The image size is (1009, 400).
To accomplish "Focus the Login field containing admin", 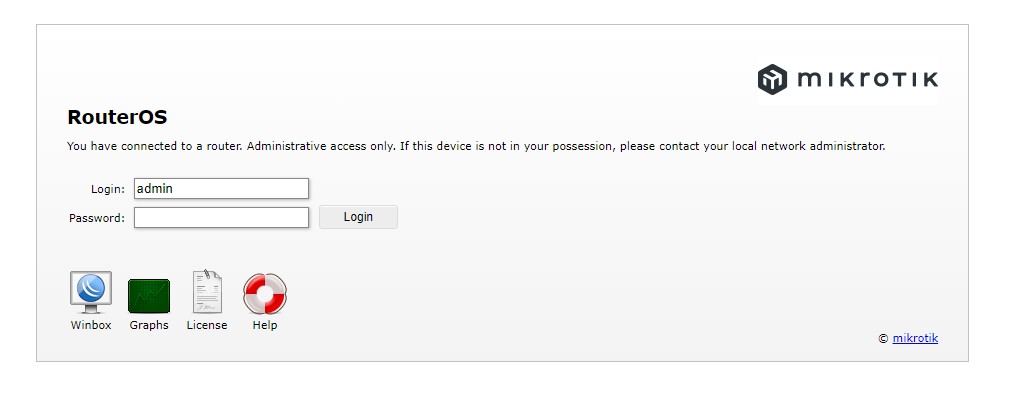I will [x=221, y=188].
